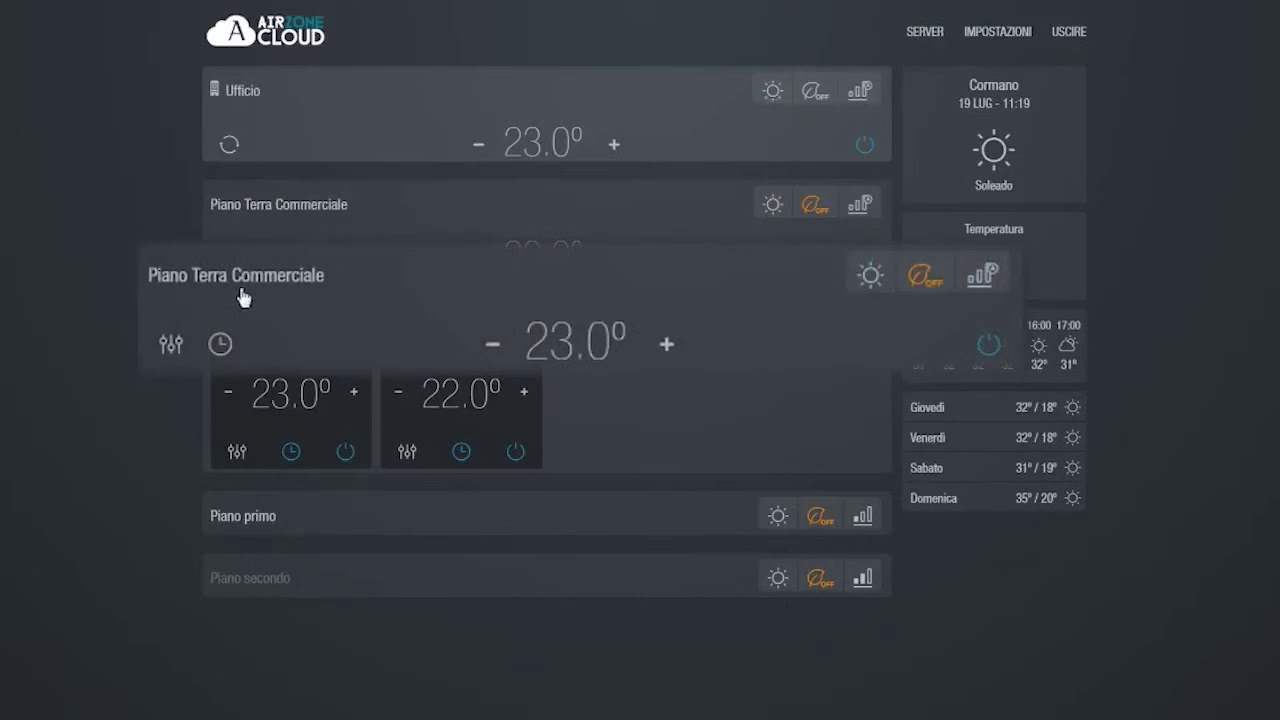
Task: Toggle Ufficio power button
Action: click(x=865, y=145)
